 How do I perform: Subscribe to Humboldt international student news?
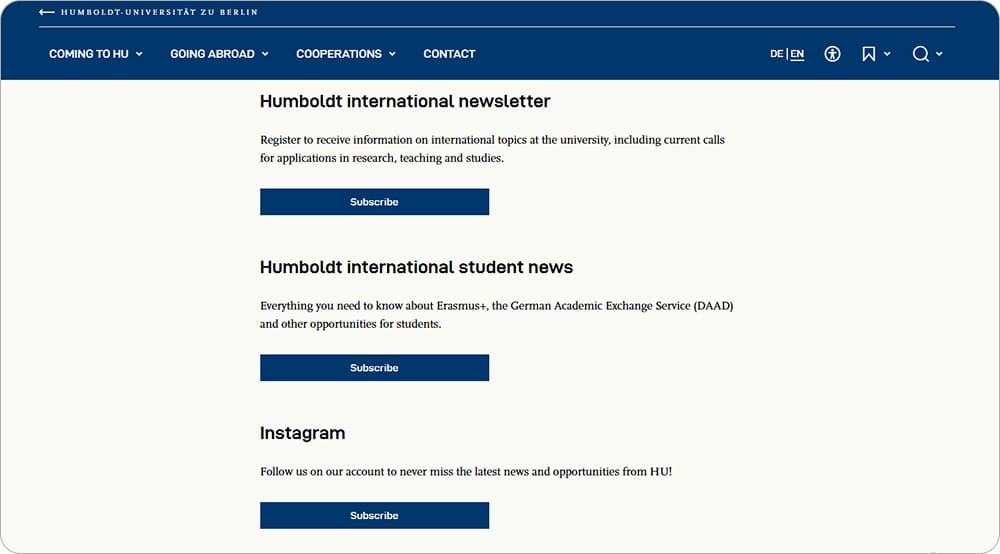pos(374,368)
